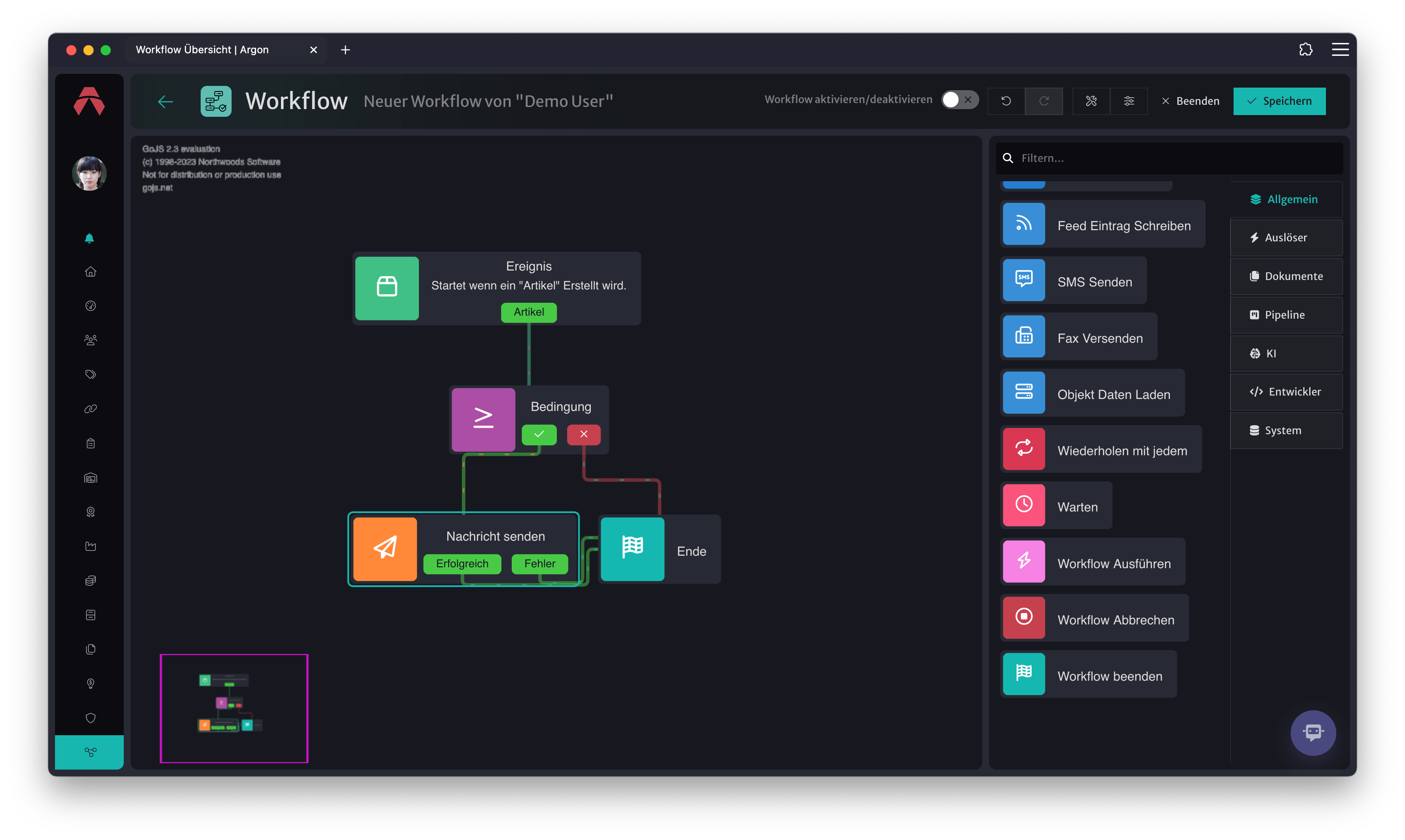1405x840 pixels.
Task: Click the sidebar icon just above the clipboard-copy icon
Action: 90,615
